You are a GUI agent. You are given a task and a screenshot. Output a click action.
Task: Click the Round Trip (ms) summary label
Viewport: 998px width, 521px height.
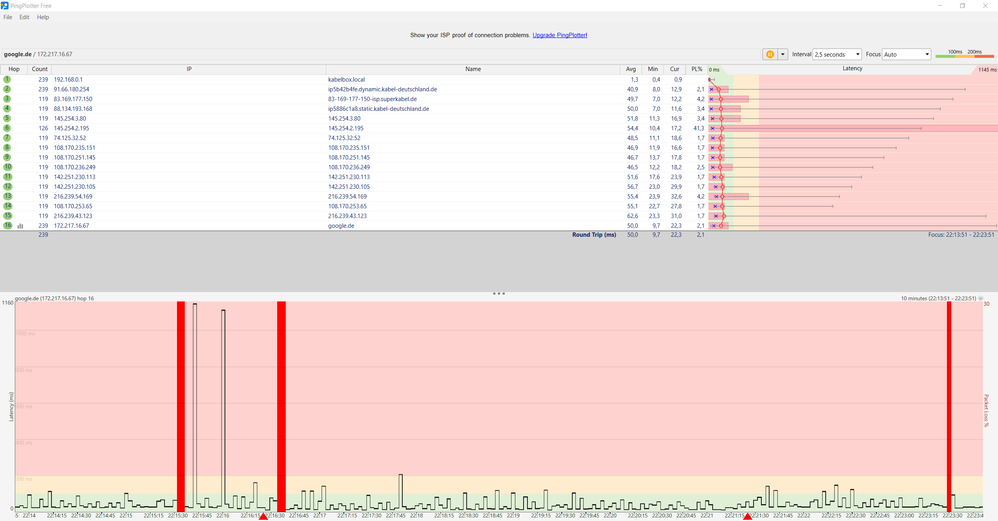[x=594, y=235]
